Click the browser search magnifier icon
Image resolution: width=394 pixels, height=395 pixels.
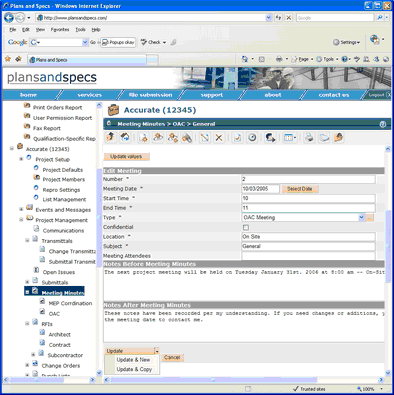tap(380, 18)
